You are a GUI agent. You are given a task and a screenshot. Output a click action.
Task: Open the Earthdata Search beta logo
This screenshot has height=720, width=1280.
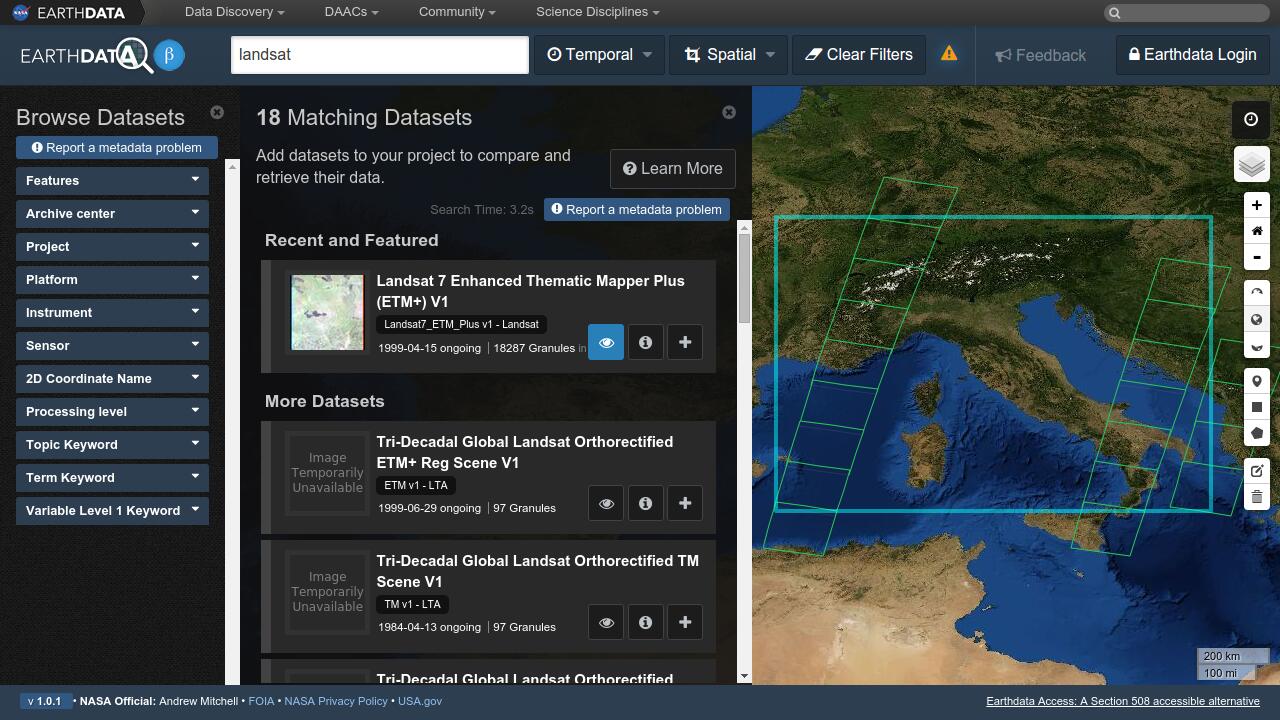[102, 55]
